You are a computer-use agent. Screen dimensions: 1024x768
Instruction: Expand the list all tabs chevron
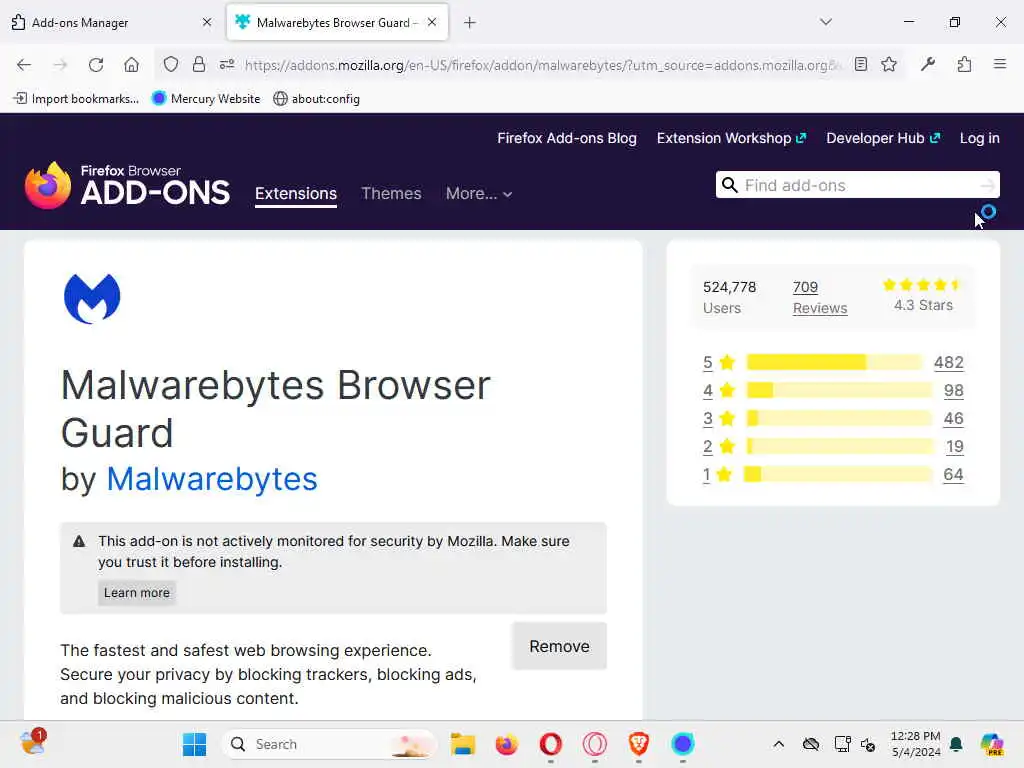coord(826,22)
